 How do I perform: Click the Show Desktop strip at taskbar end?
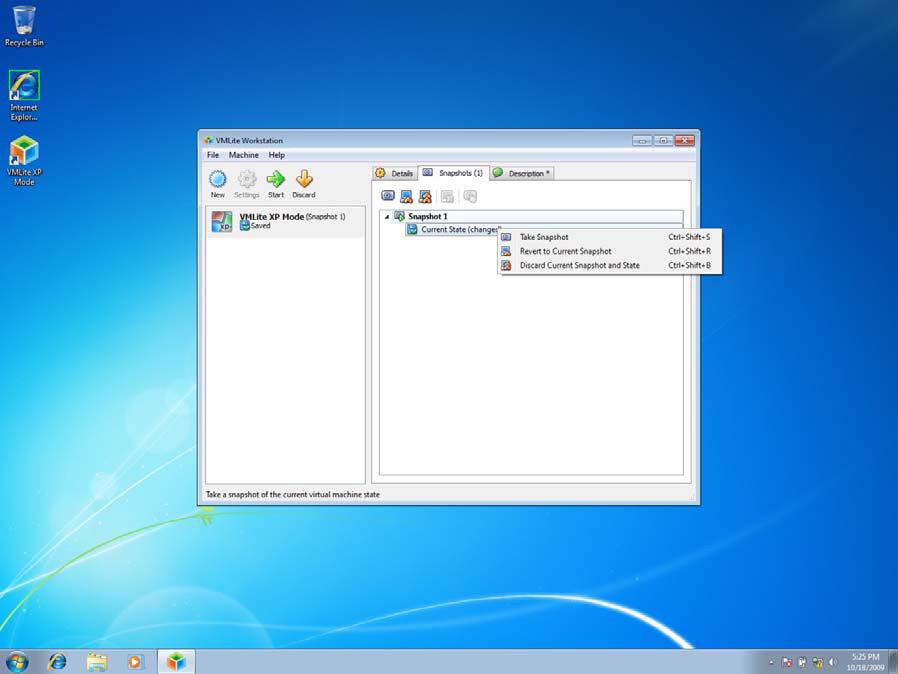893,661
